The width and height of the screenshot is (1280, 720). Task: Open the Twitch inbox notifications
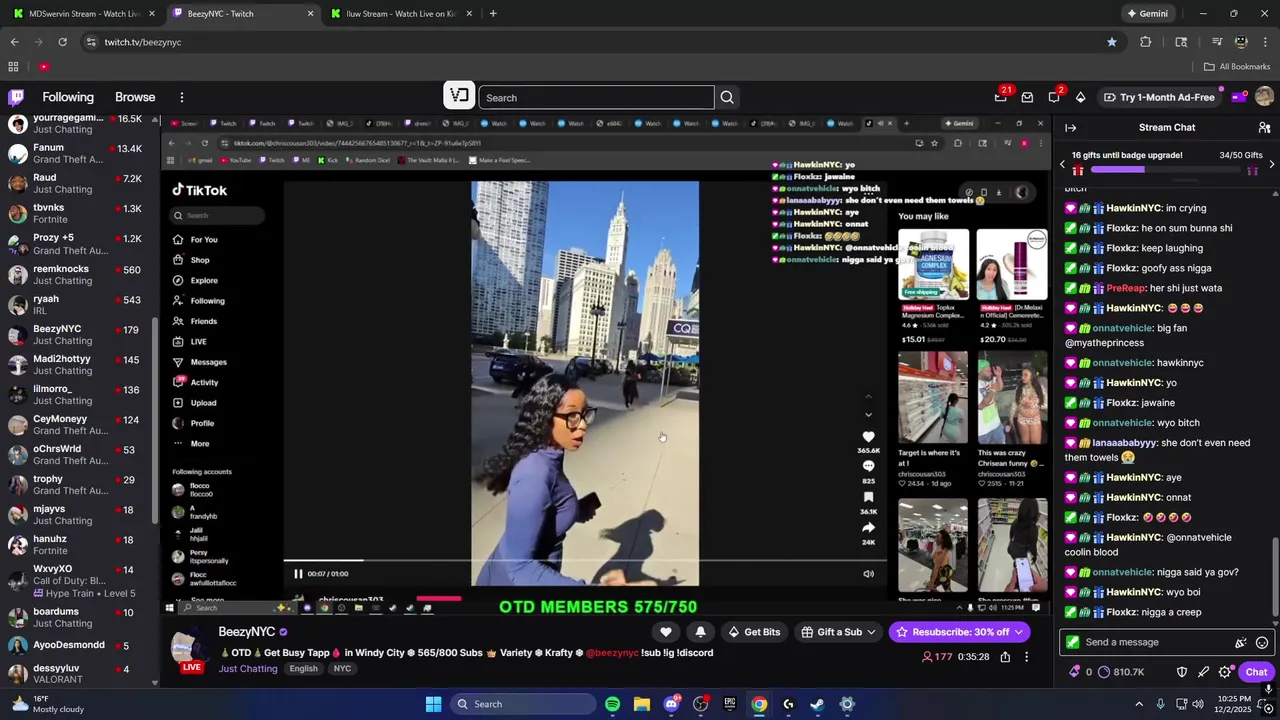tap(1027, 97)
